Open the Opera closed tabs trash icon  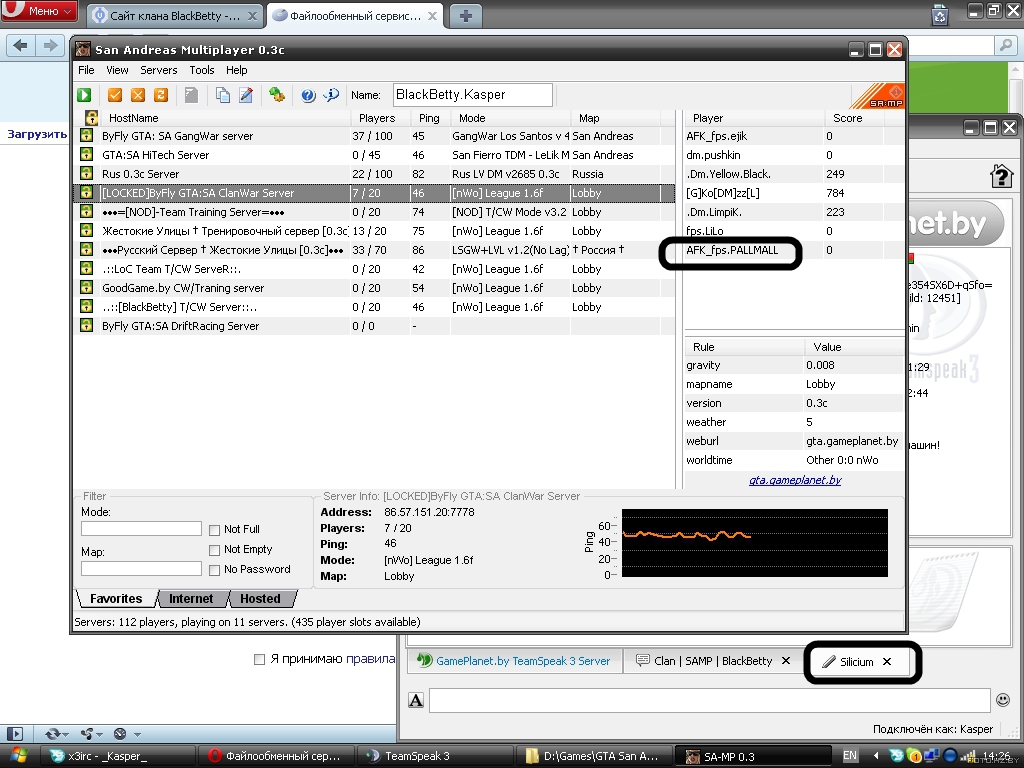tap(940, 14)
